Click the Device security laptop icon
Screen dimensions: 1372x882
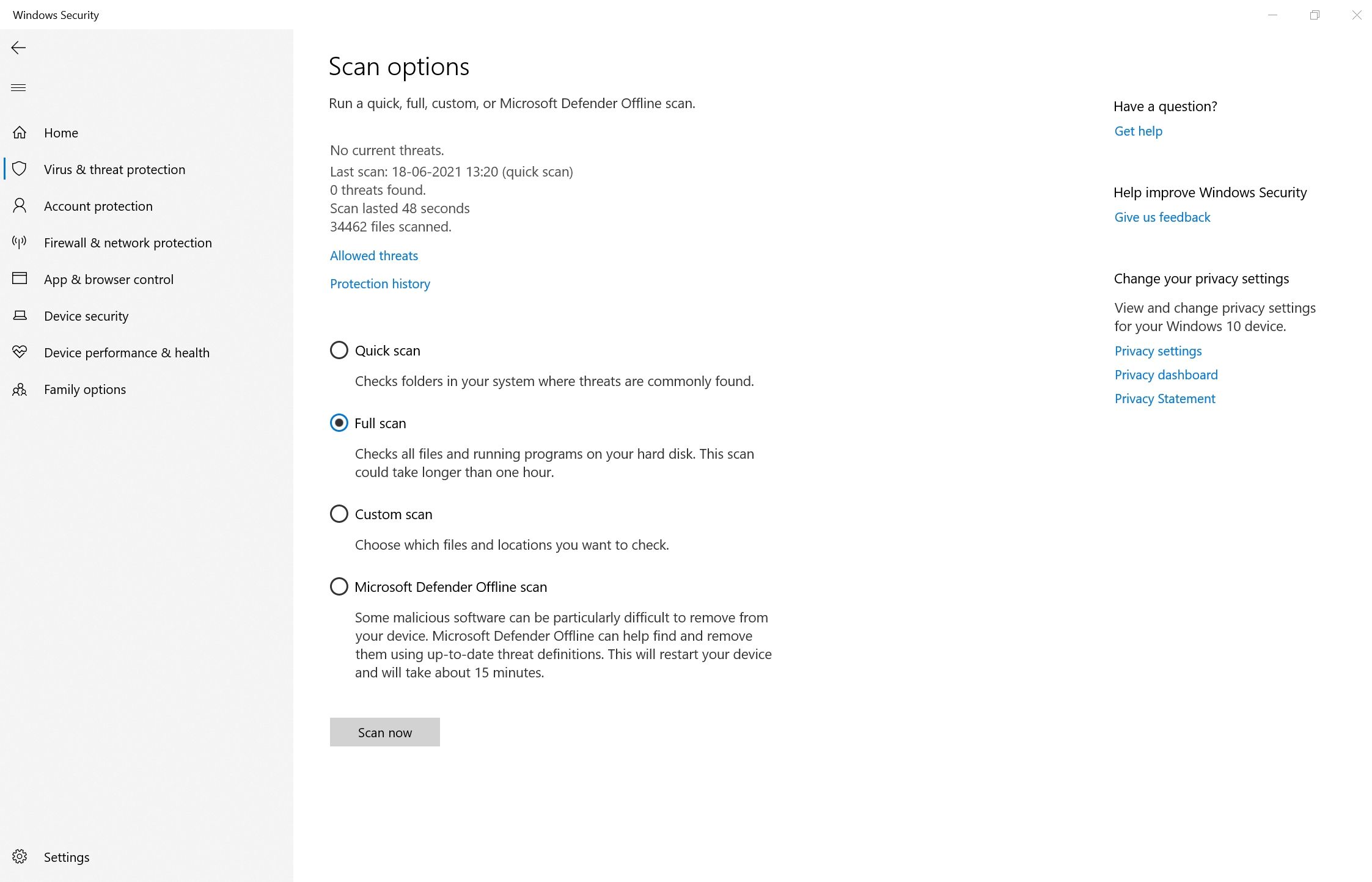point(20,316)
